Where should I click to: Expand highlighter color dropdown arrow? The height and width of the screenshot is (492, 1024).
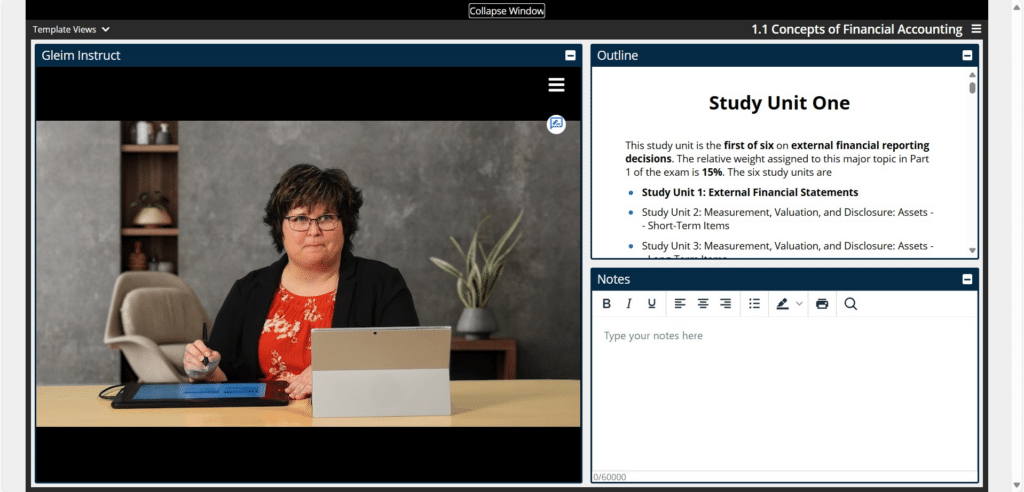click(799, 304)
